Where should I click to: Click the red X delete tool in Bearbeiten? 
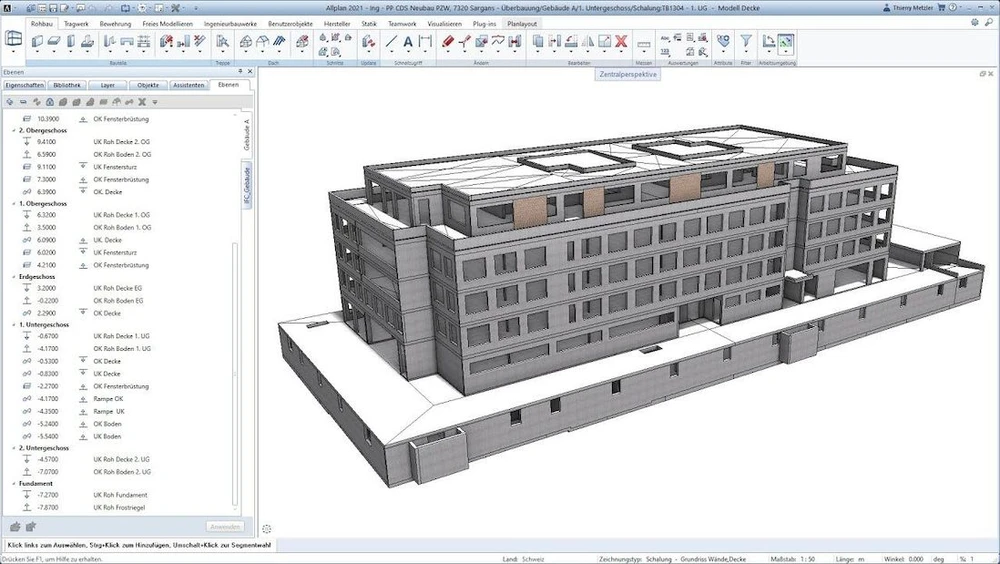click(x=620, y=42)
